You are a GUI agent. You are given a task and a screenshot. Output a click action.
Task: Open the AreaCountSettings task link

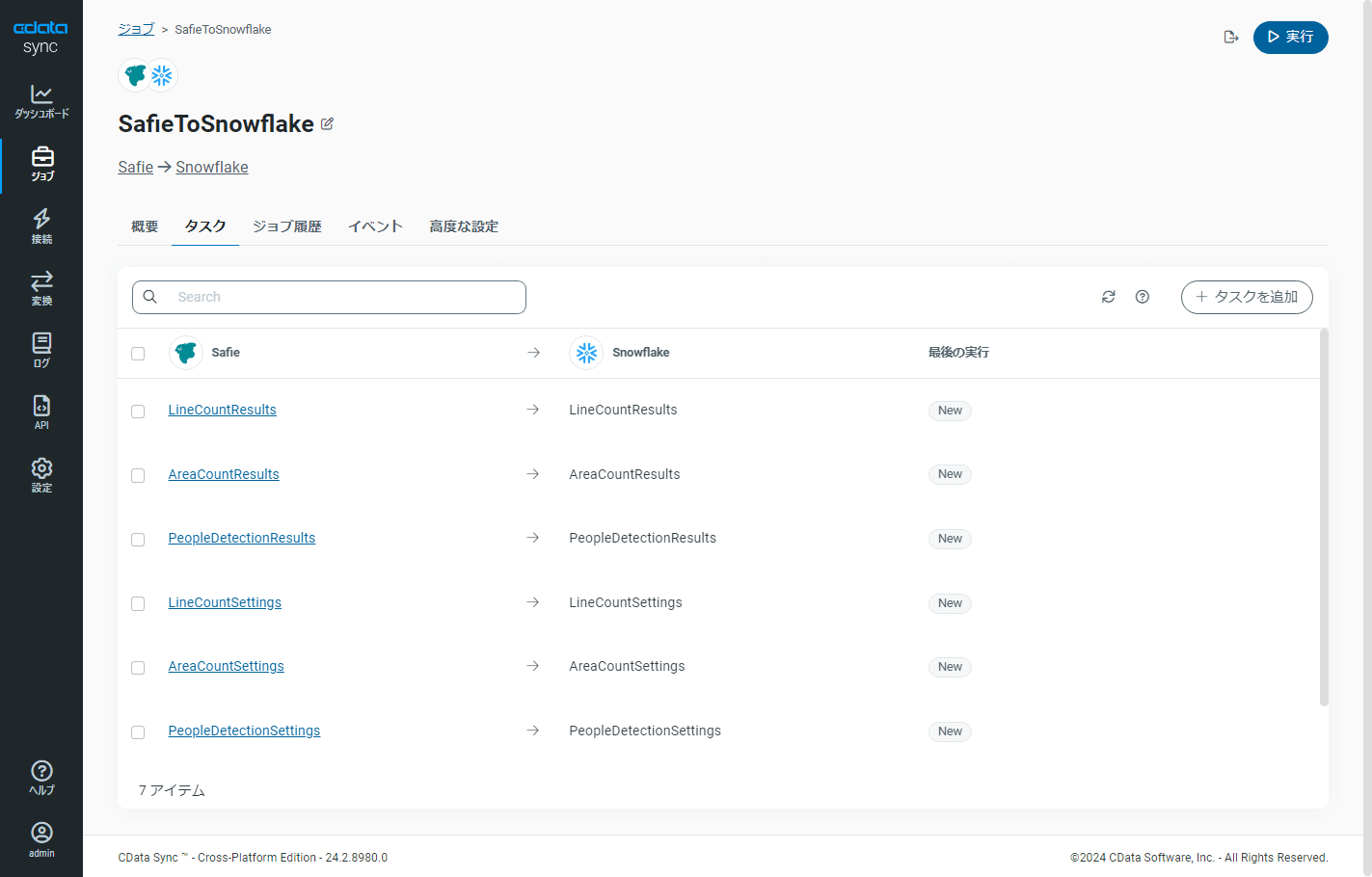pos(227,666)
